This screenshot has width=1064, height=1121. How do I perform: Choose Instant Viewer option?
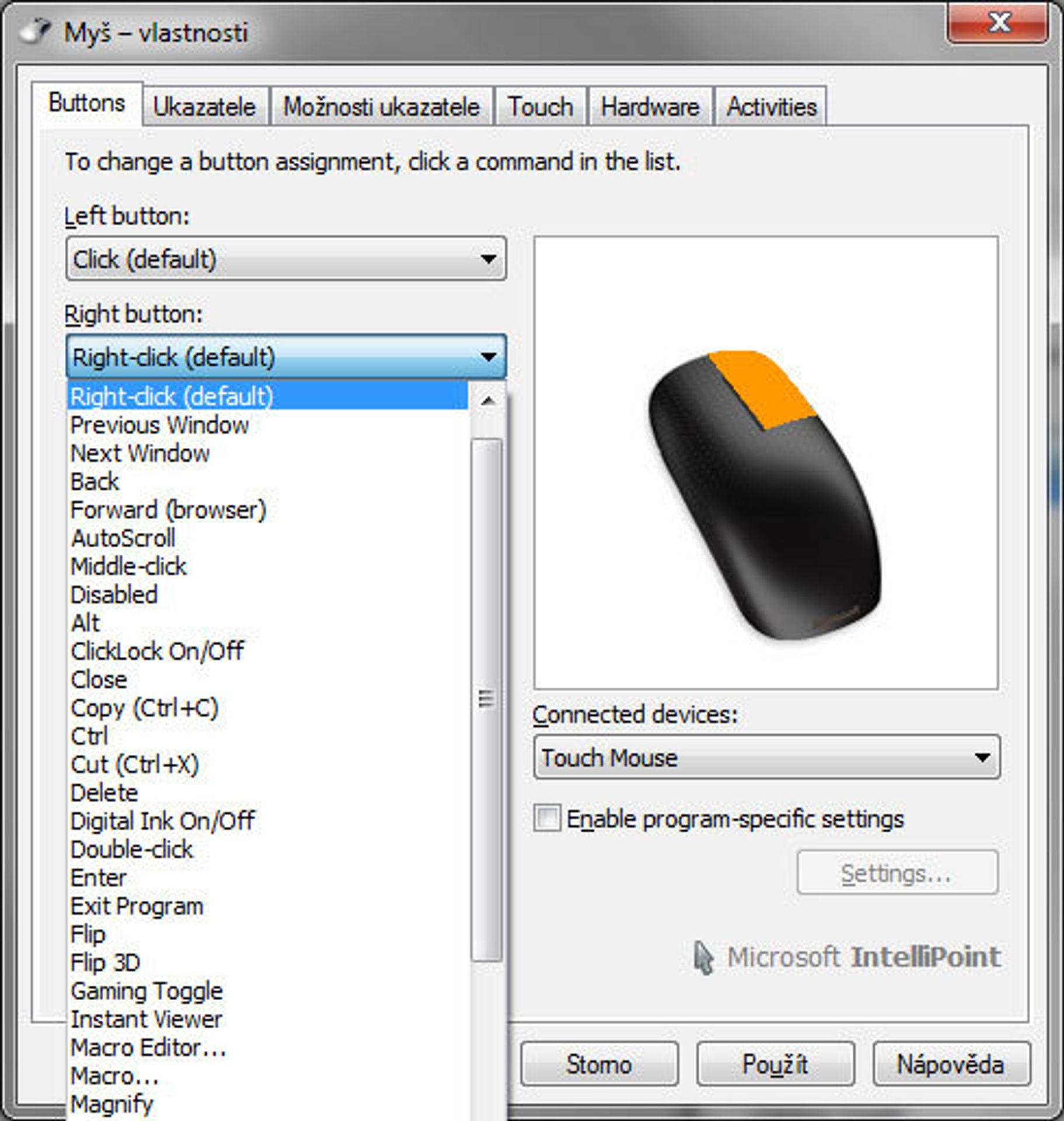[x=268, y=1019]
